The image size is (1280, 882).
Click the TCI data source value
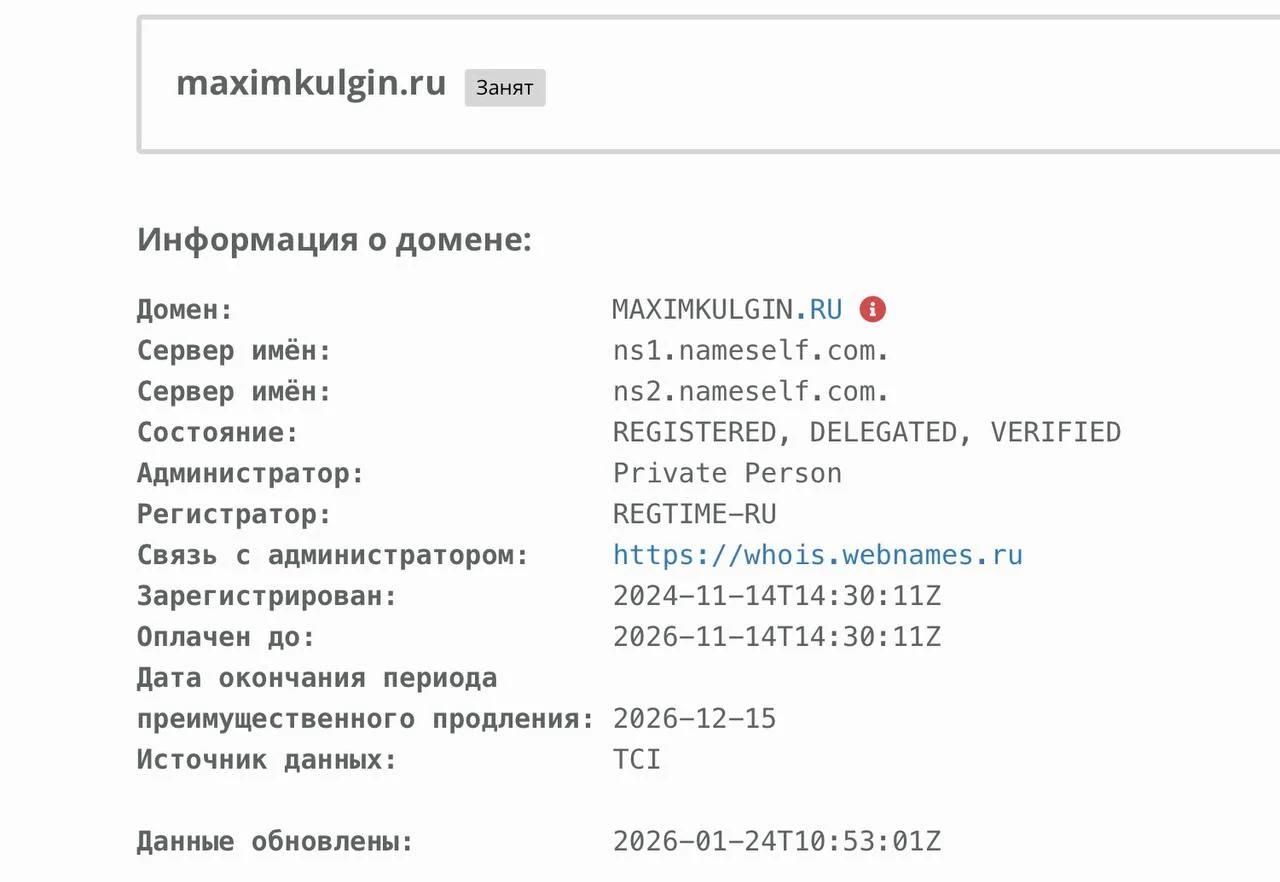(x=637, y=760)
